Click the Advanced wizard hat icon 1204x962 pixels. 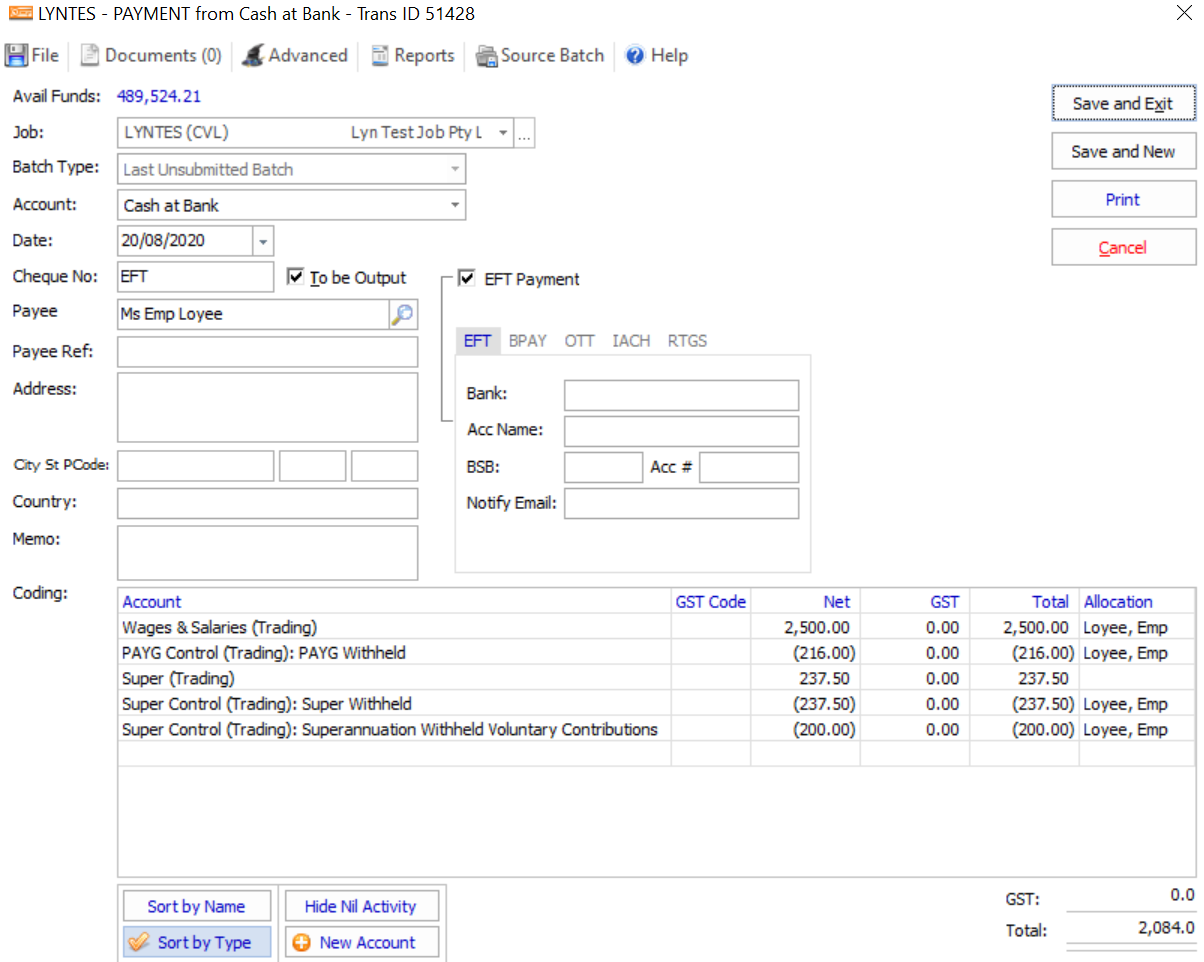pos(254,56)
